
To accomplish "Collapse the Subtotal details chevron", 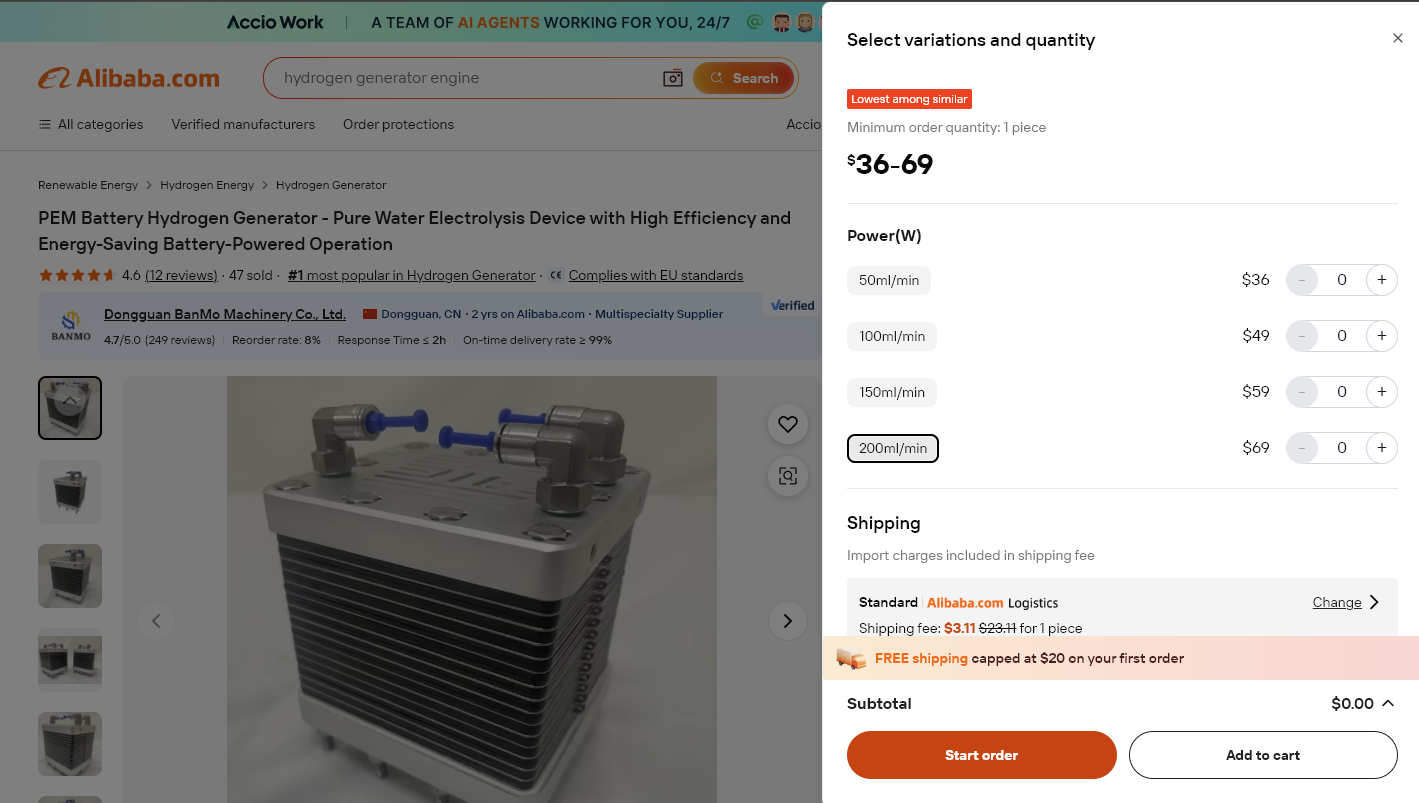I will point(1389,703).
